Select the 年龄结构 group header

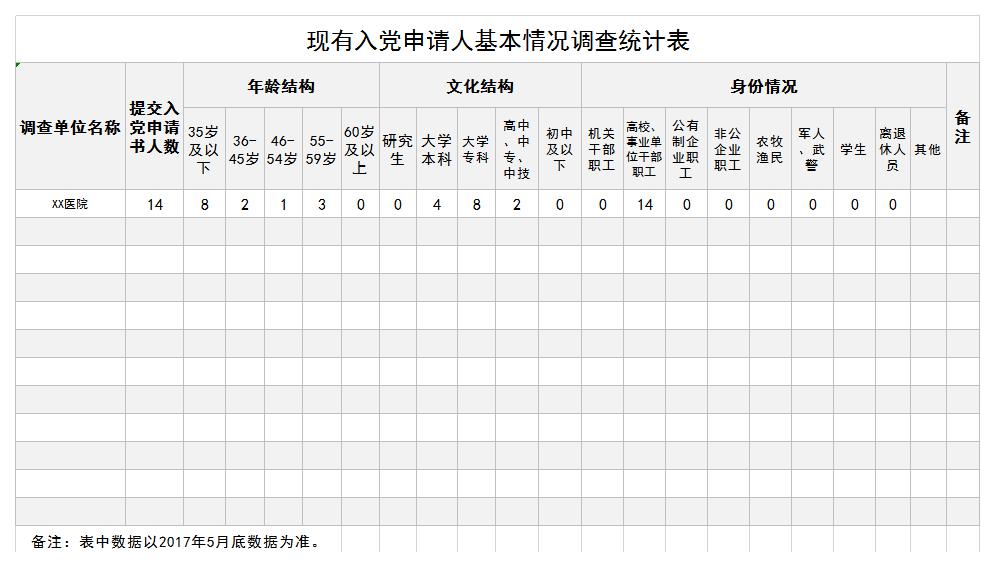(x=281, y=86)
